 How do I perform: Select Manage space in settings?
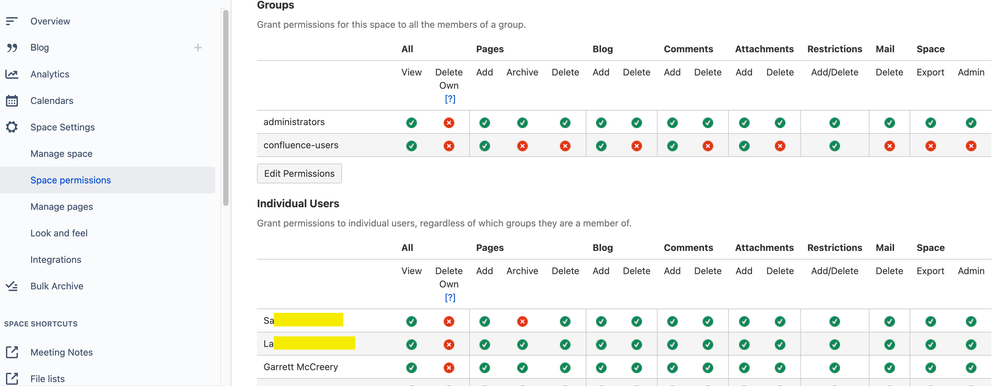[x=61, y=154]
